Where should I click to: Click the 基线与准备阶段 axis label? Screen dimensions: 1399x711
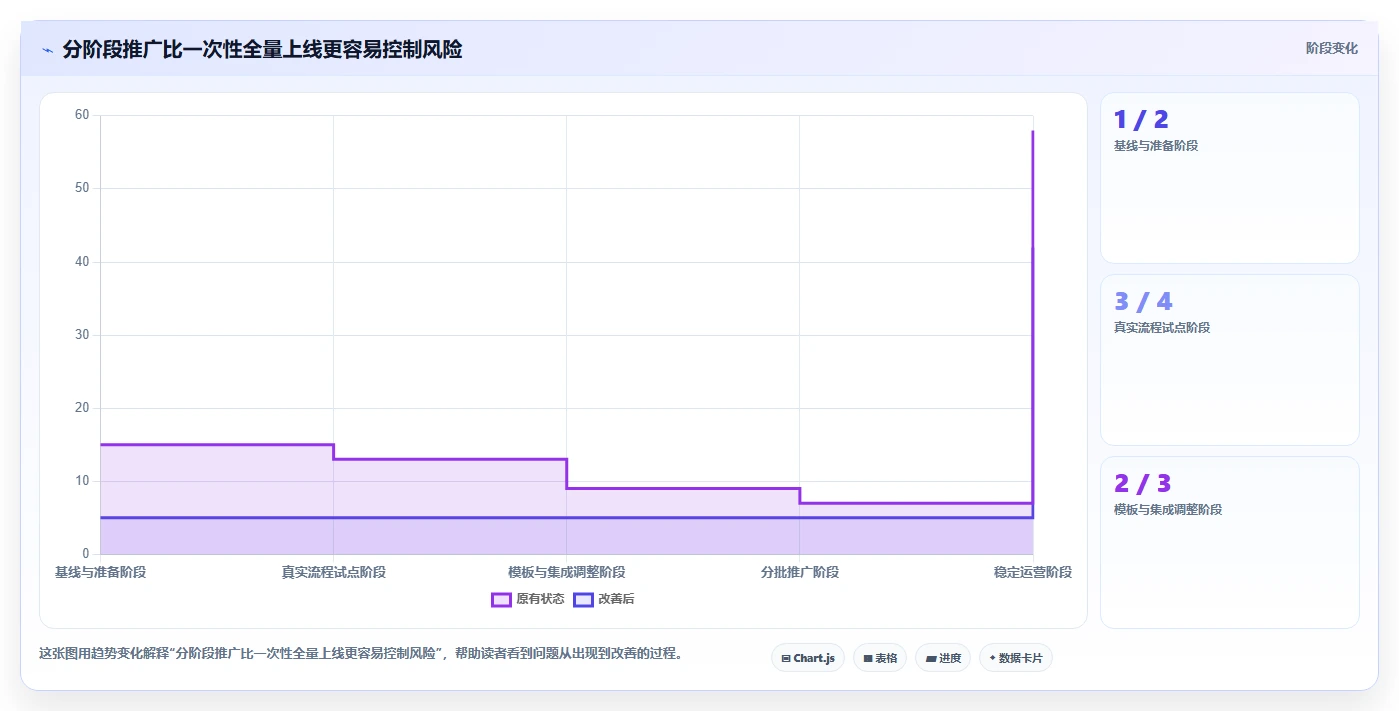coord(100,572)
